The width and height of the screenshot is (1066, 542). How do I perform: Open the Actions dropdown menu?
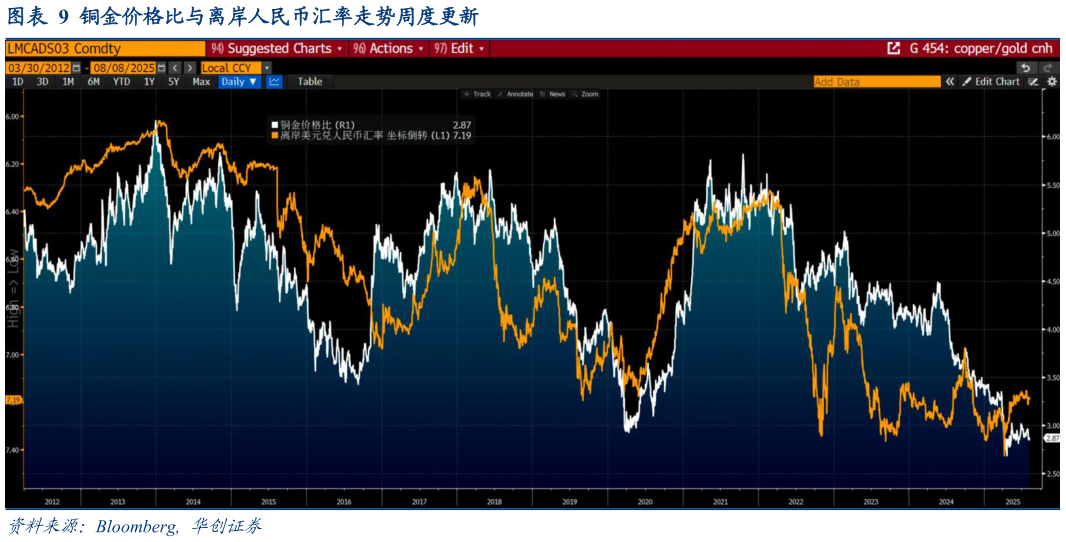tap(389, 48)
